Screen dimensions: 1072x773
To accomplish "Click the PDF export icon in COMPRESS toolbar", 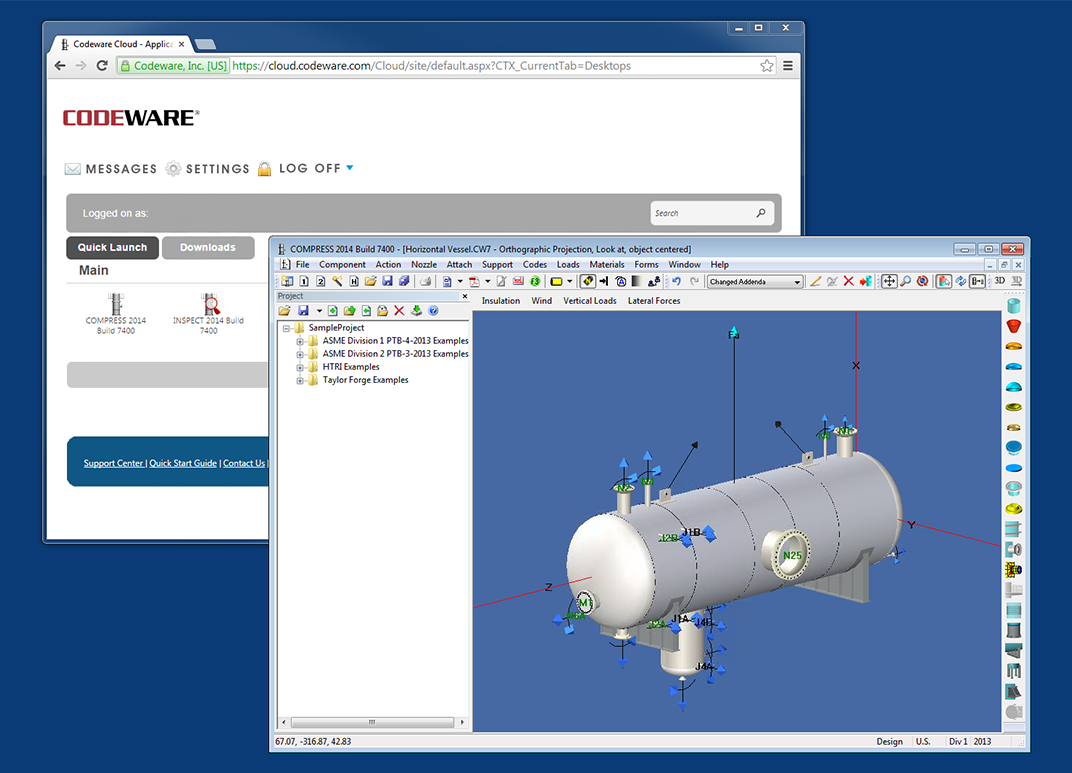I will pos(474,281).
